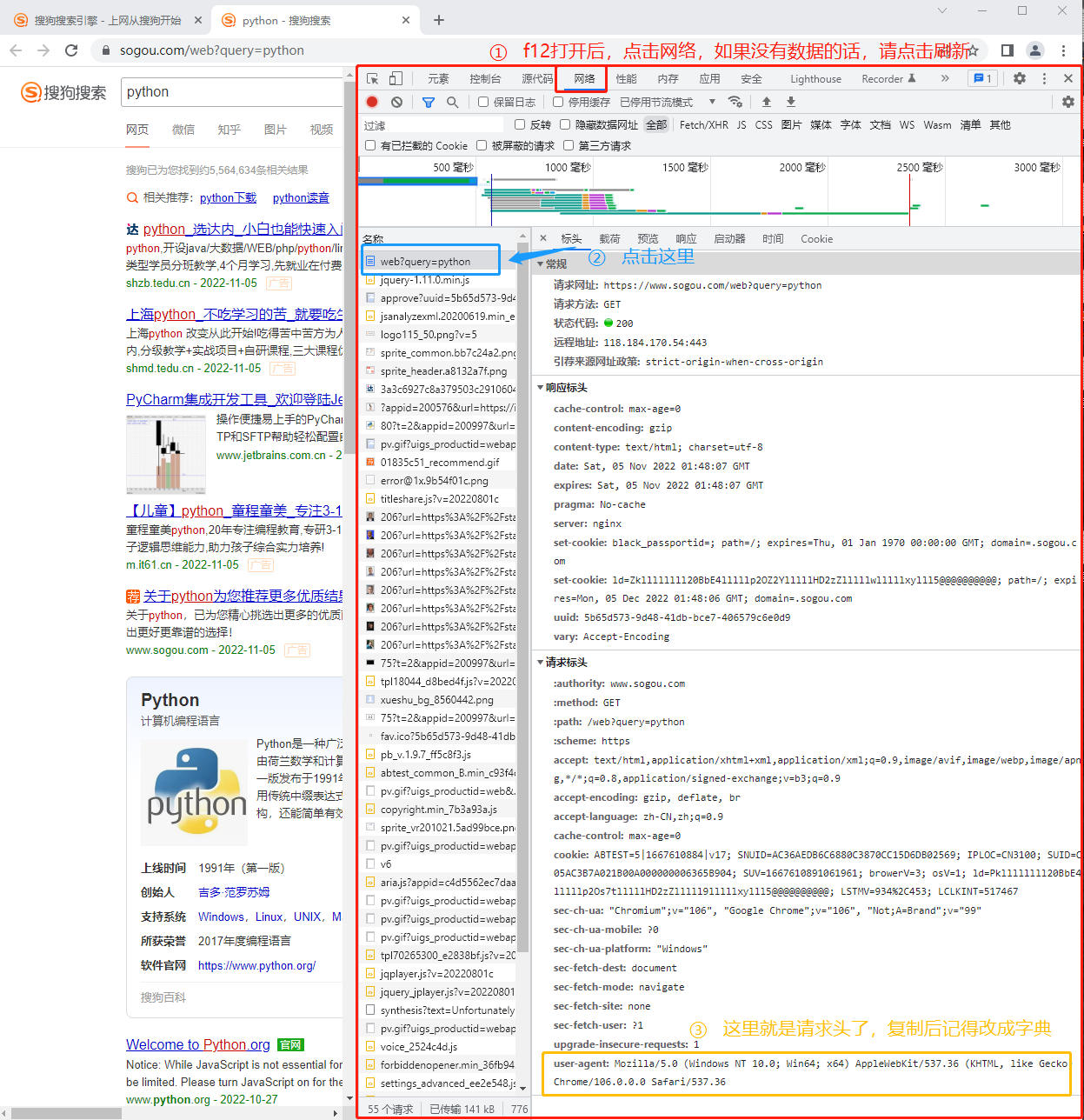1084x1120 pixels.
Task: Go back in browser history
Action: (x=16, y=50)
